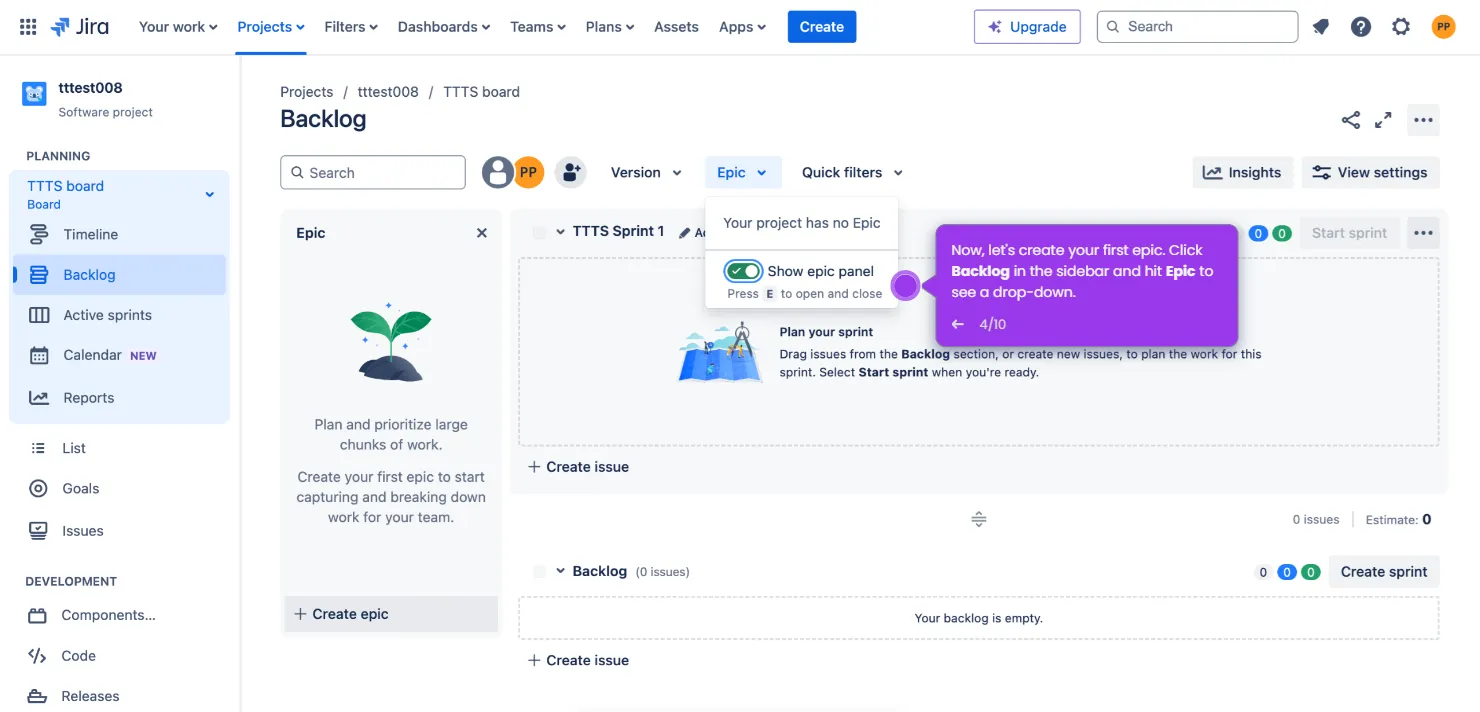Viewport: 1480px width, 712px height.
Task: Click the add people icon
Action: point(571,172)
